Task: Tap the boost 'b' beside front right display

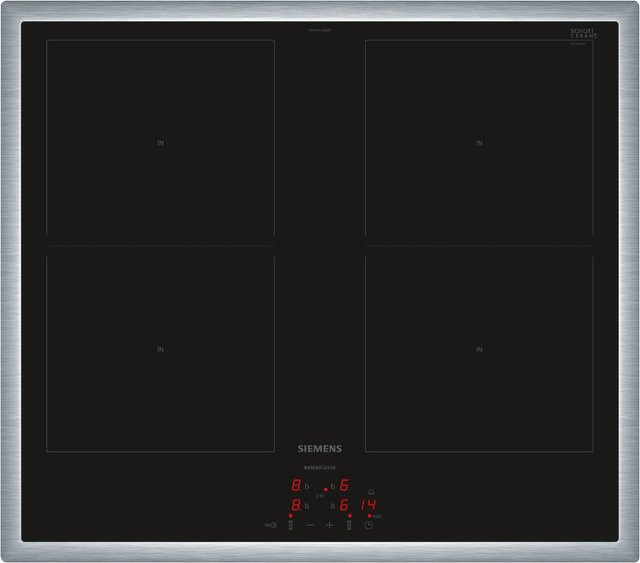Action: coord(333,506)
